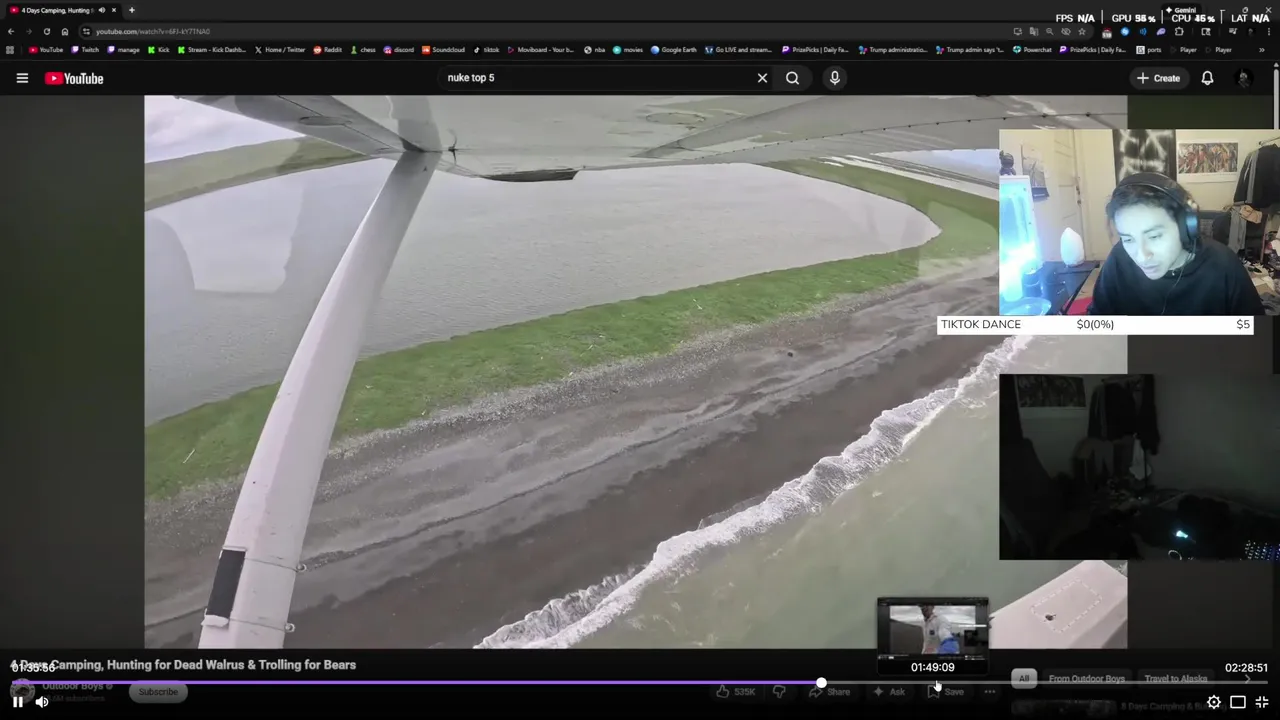
Task: Open the more actions ellipsis menu
Action: coord(990,692)
